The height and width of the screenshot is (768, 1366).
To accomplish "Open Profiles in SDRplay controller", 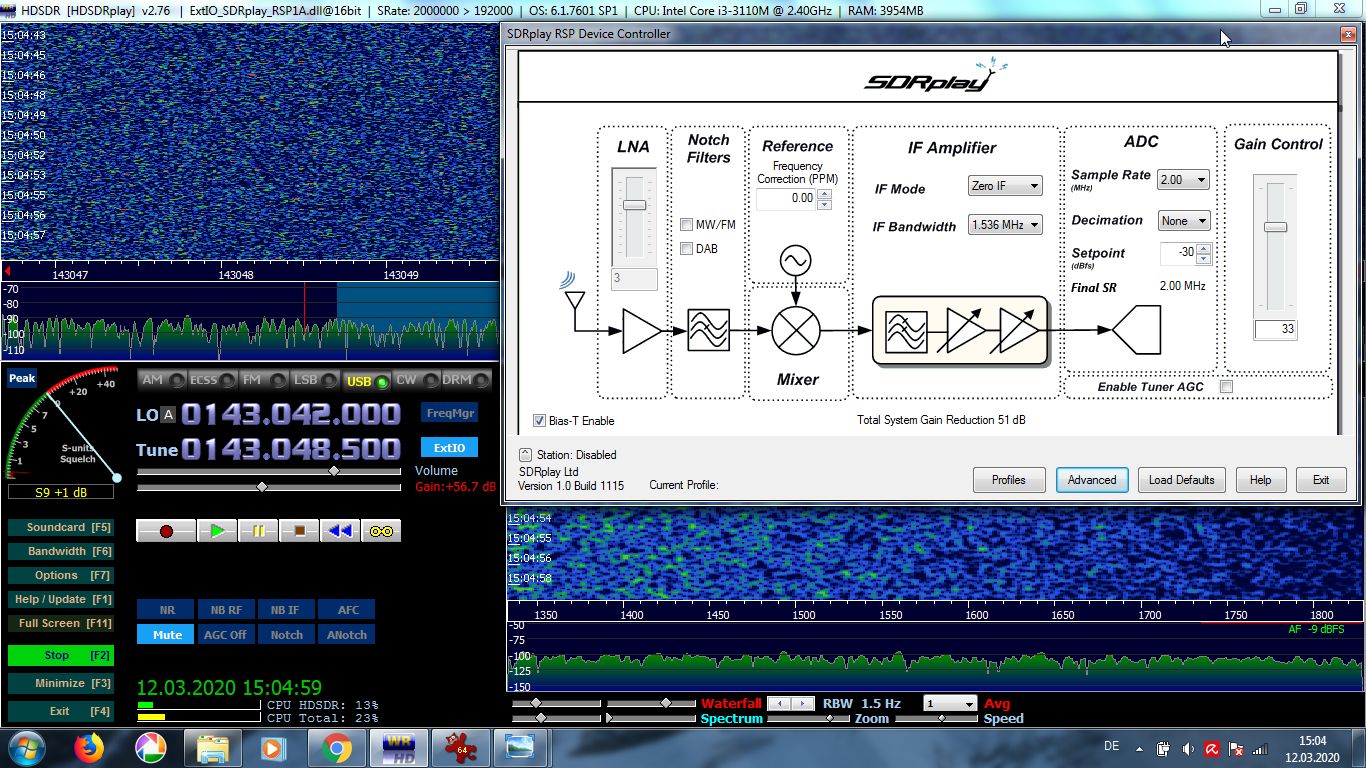I will [x=1009, y=480].
